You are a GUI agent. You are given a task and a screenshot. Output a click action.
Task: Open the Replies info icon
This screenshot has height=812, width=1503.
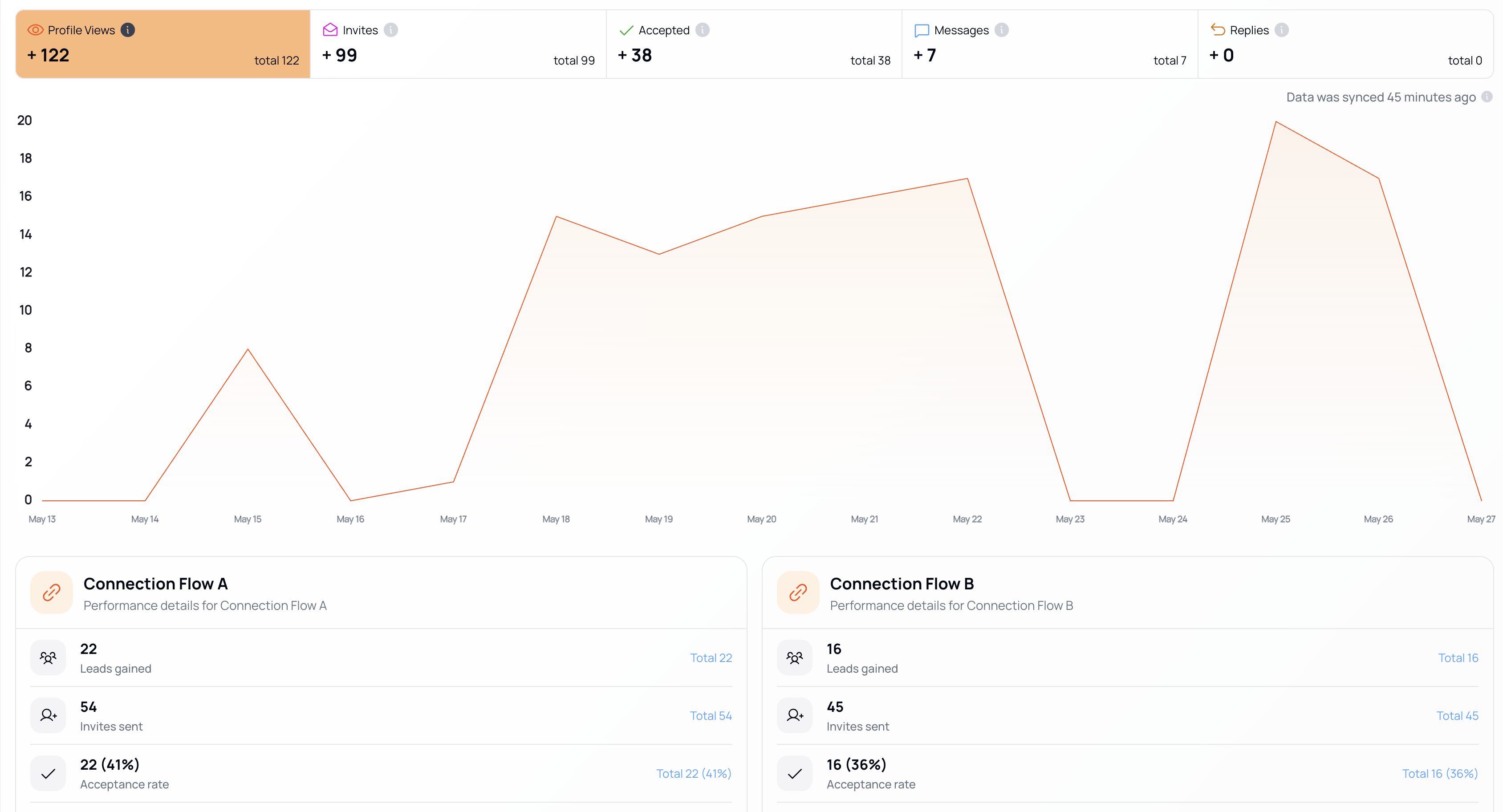pyautogui.click(x=1282, y=30)
